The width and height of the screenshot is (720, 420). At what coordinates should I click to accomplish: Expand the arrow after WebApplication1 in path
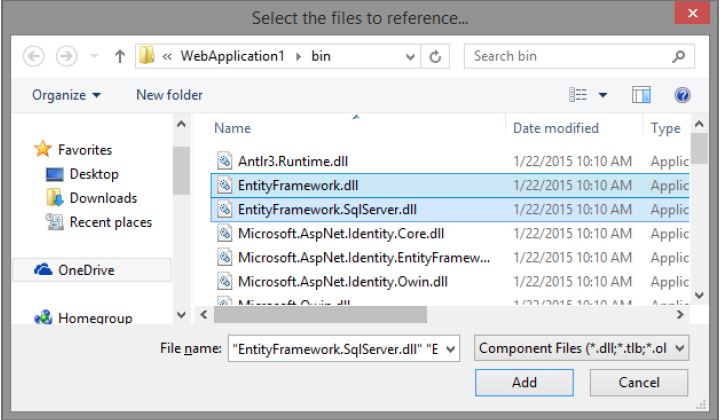298,56
